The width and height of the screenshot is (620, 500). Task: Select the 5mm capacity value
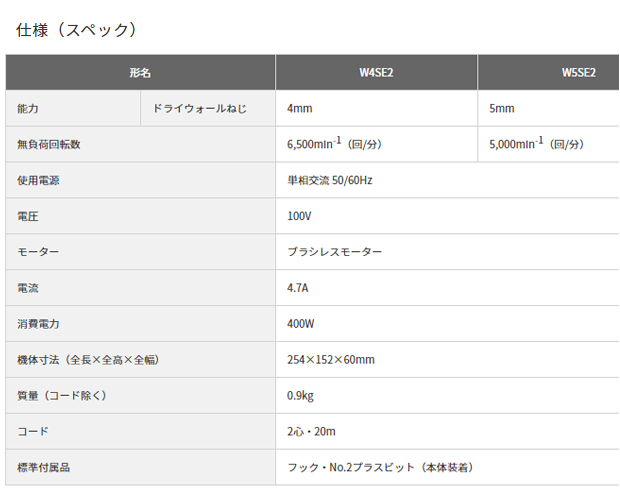pyautogui.click(x=502, y=108)
